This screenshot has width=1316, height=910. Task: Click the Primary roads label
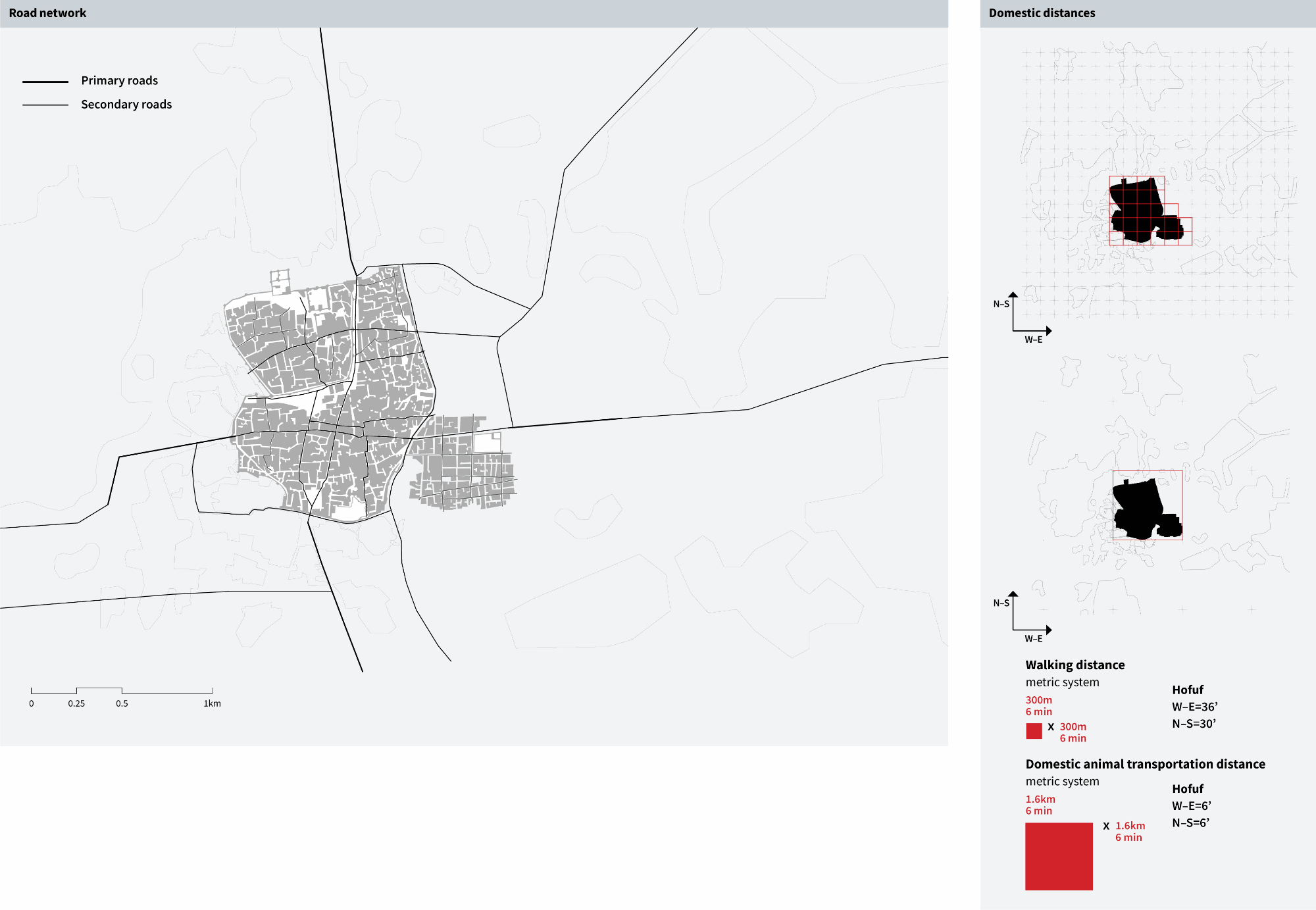click(119, 80)
